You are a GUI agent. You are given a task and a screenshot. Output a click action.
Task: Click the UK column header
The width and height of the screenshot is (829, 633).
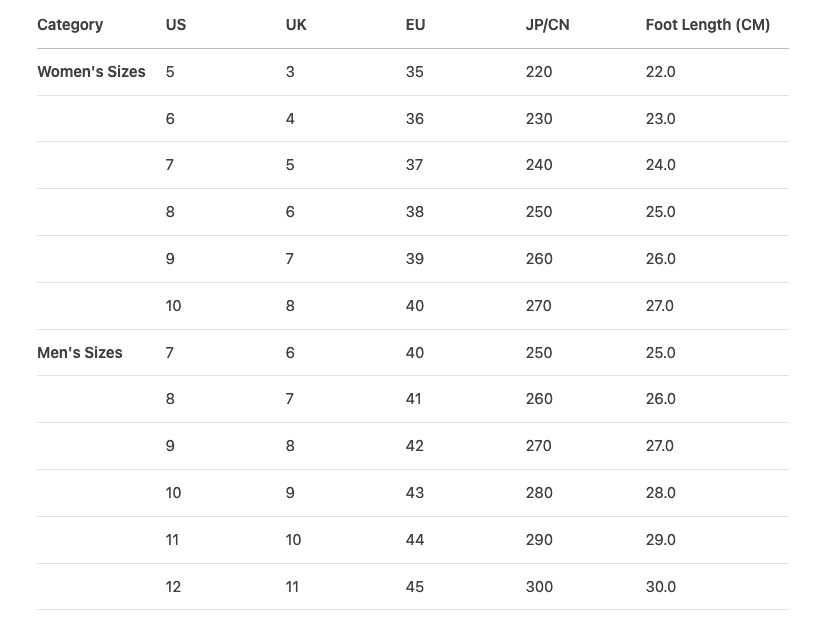(x=296, y=25)
